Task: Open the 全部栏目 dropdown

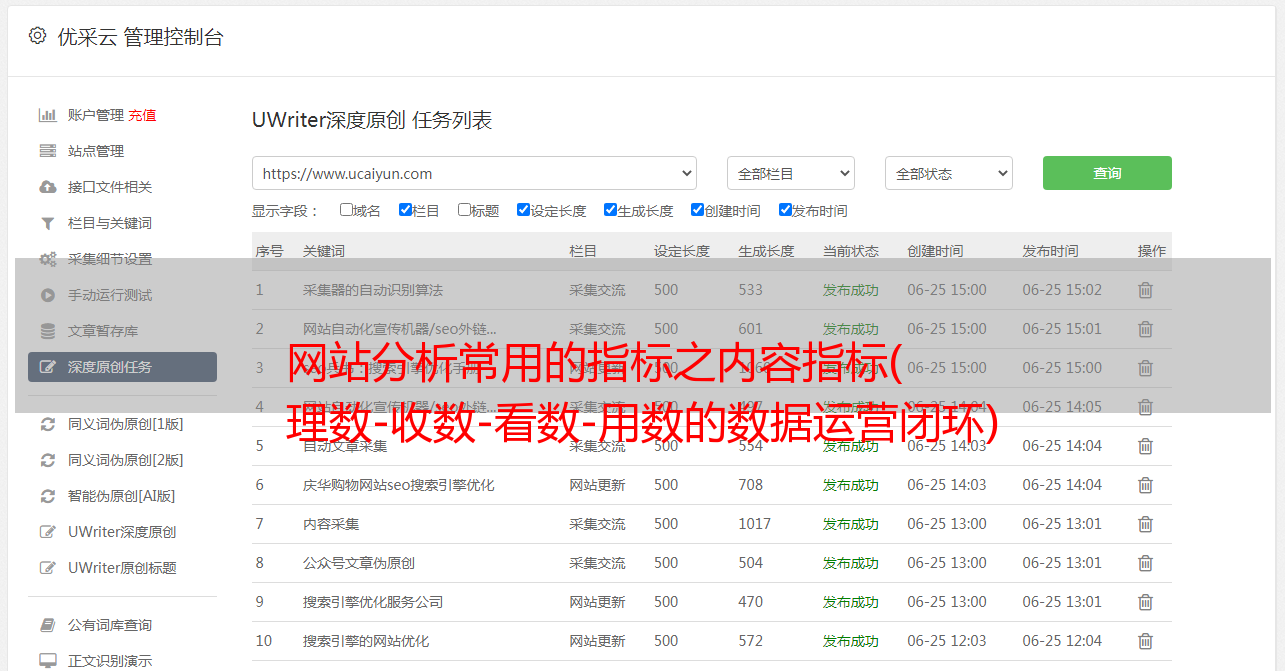Action: pos(791,173)
